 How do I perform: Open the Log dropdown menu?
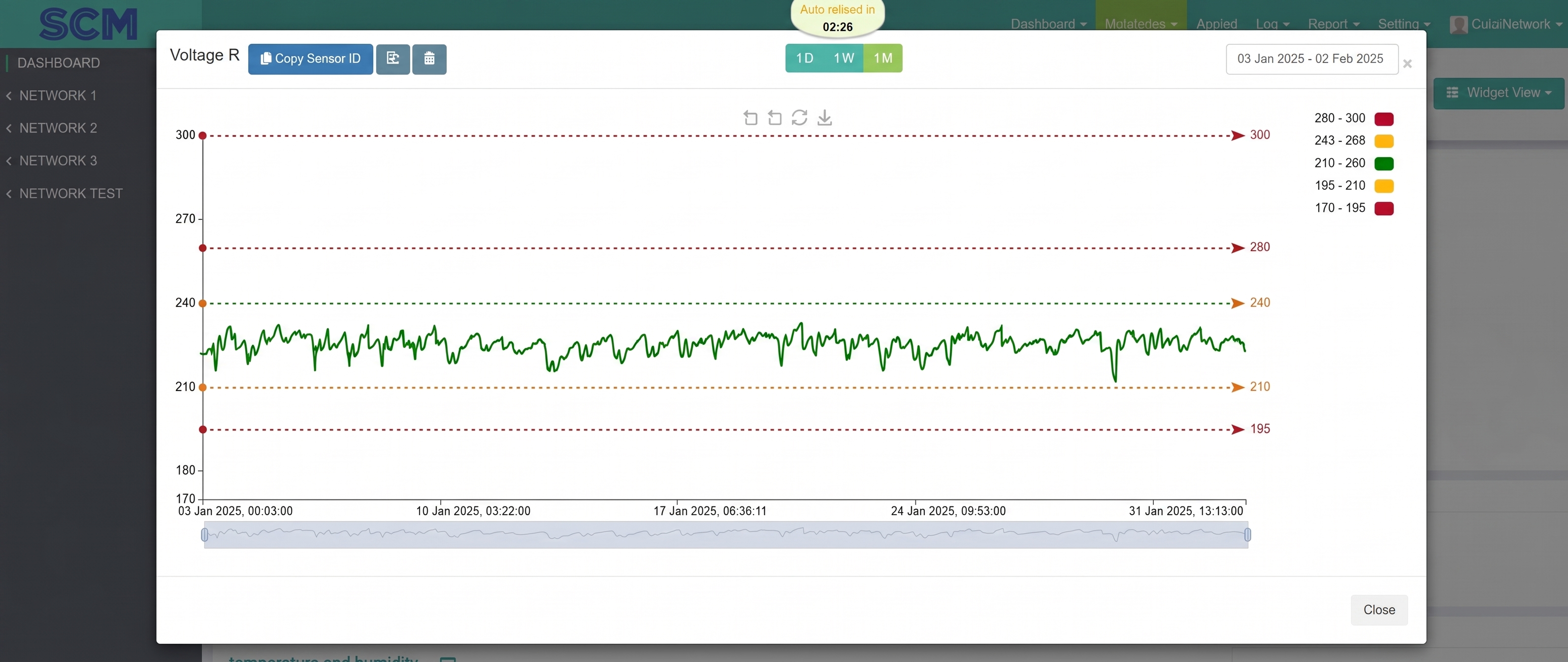1272,24
